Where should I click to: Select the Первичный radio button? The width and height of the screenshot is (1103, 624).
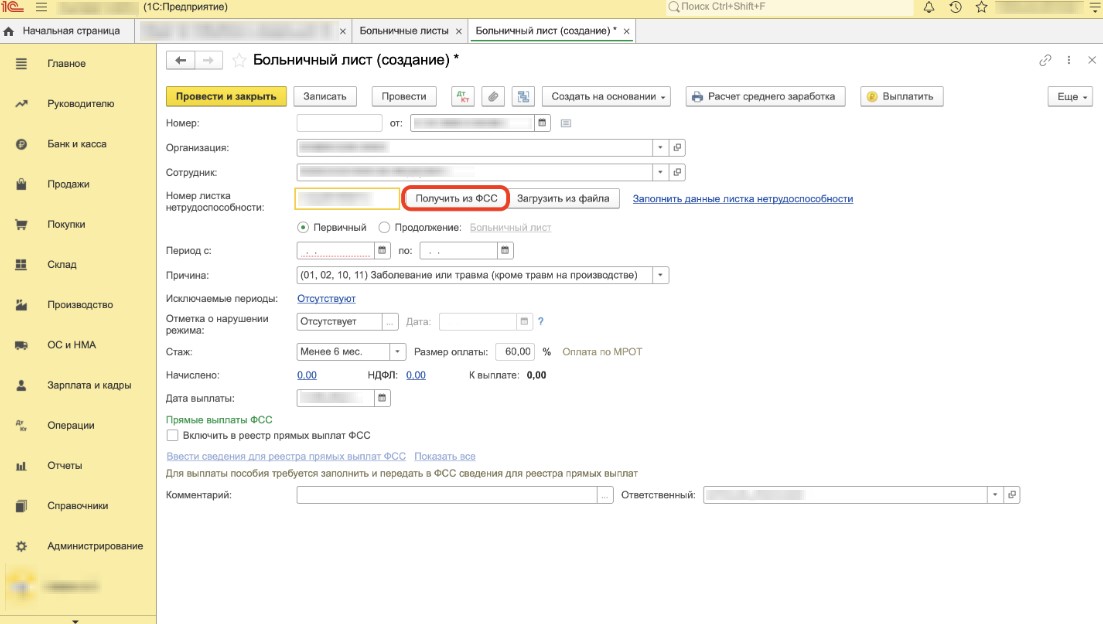(304, 227)
